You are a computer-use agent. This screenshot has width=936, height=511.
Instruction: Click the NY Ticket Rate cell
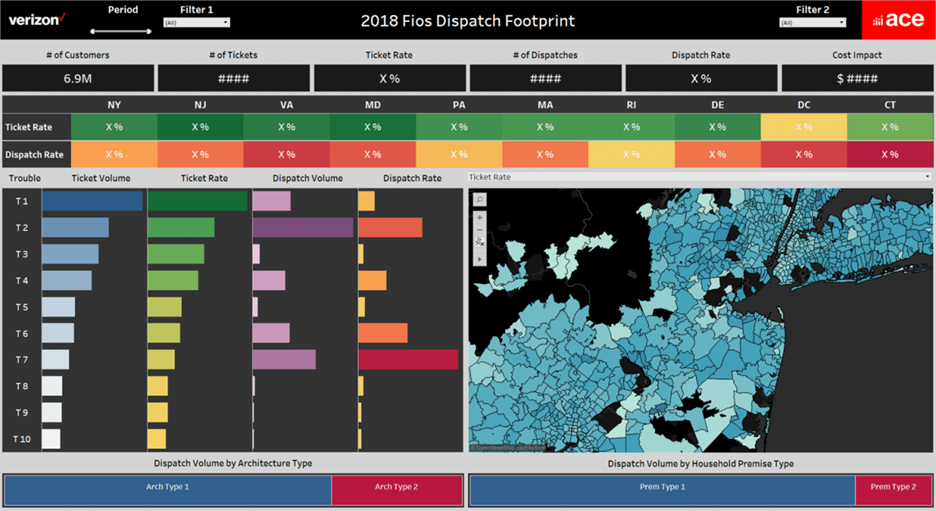[114, 127]
